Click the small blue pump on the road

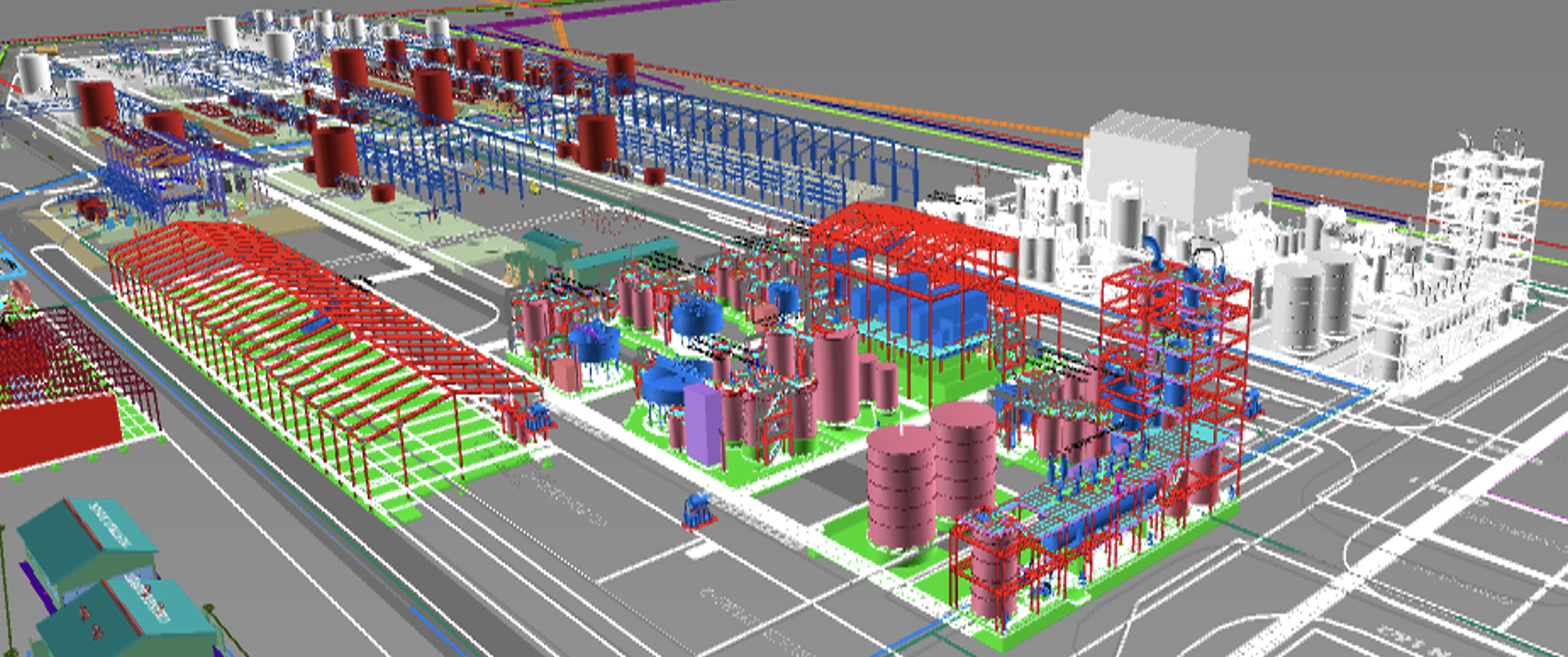click(x=697, y=511)
